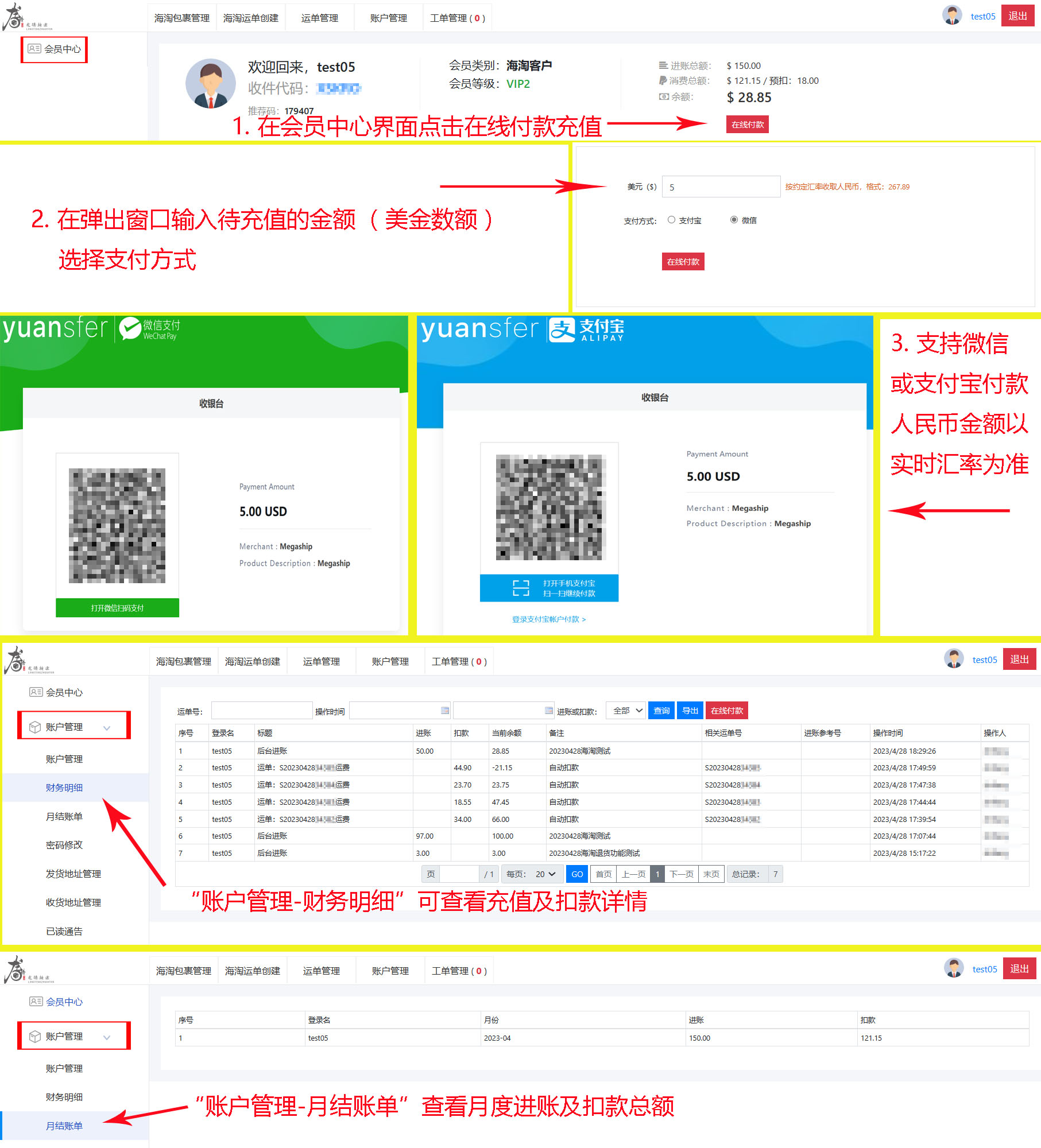Go to 末页 in pagination
Screen dimensions: 1041x1148
coord(711,874)
